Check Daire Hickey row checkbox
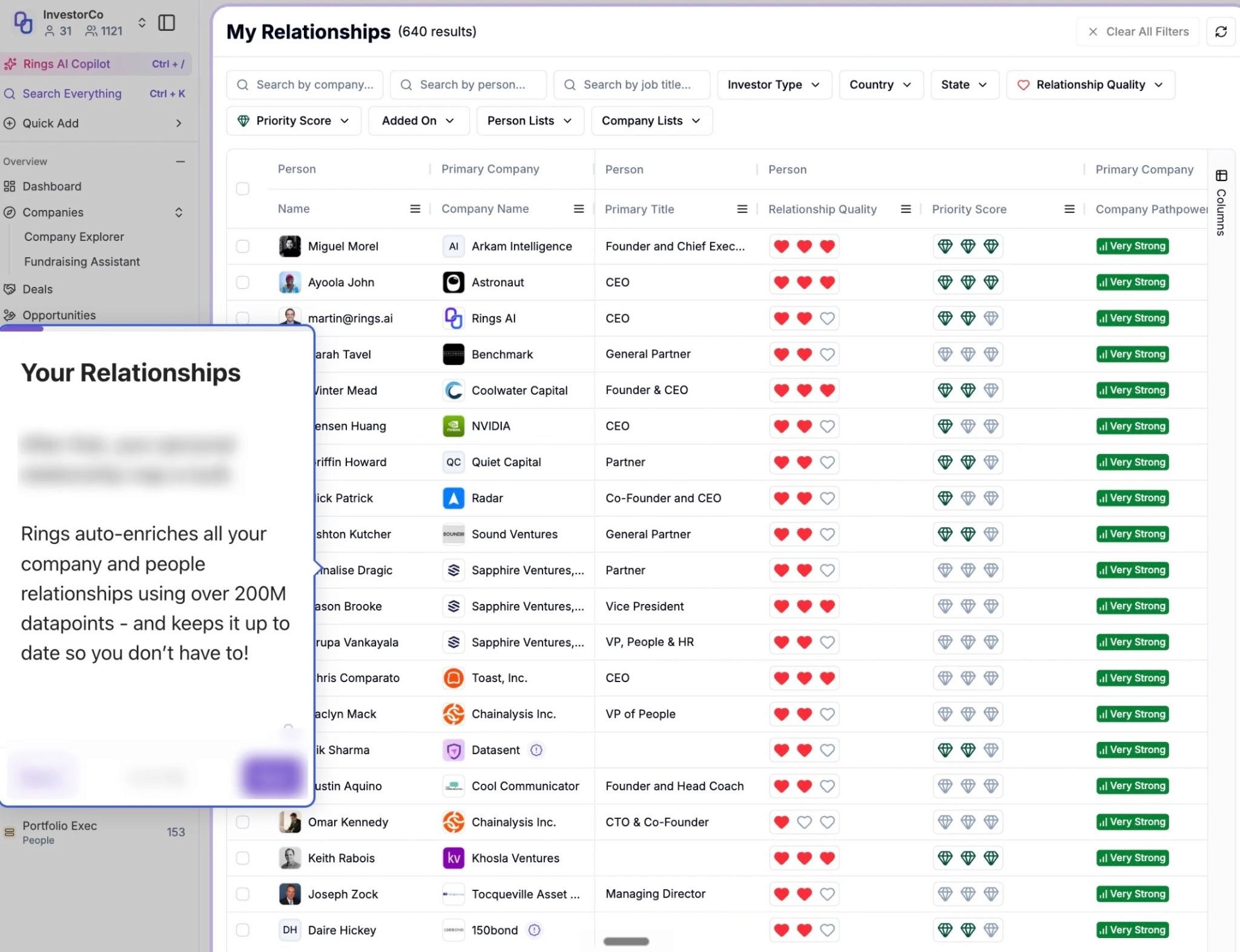The width and height of the screenshot is (1240, 952). [243, 930]
